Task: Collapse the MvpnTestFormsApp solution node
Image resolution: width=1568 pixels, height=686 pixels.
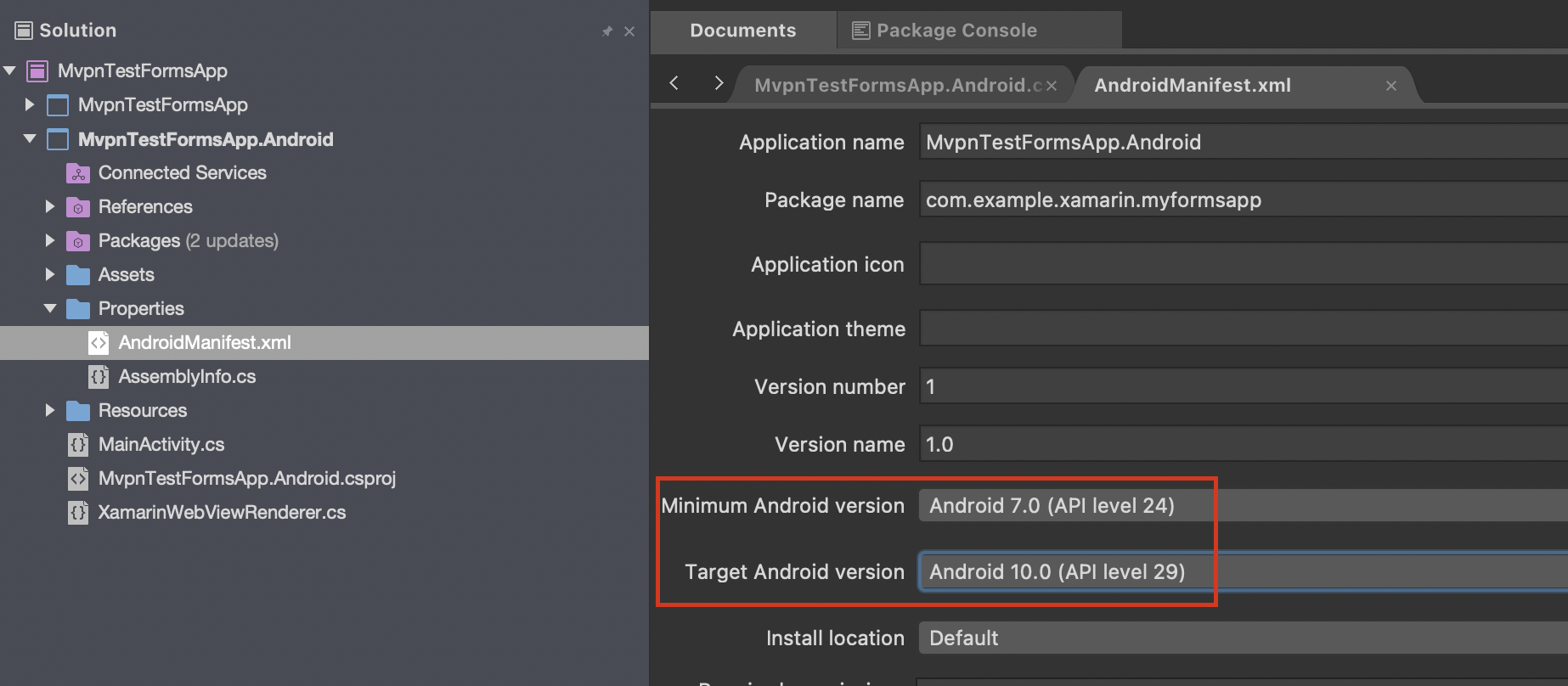Action: [10, 70]
